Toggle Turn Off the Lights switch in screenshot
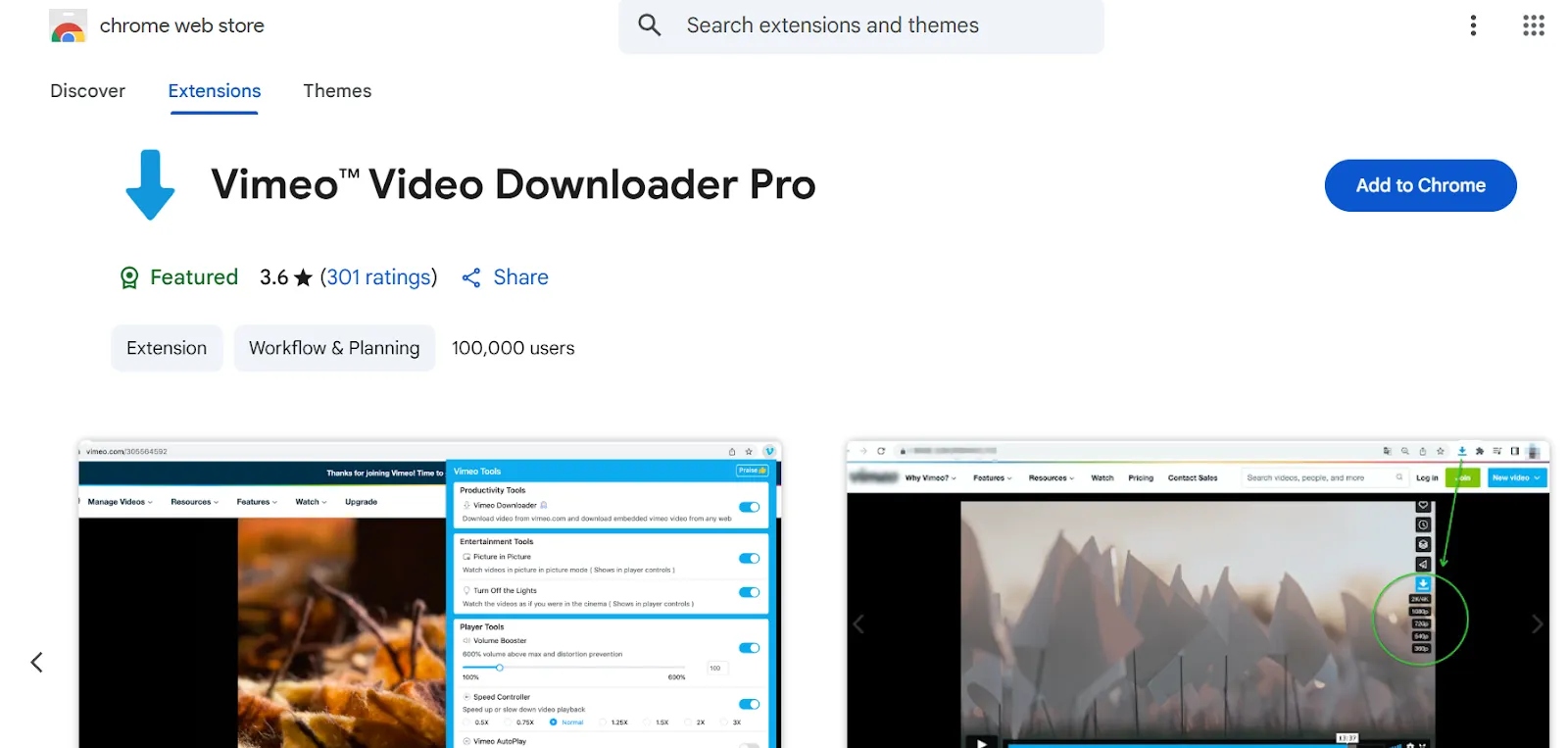 [x=750, y=592]
